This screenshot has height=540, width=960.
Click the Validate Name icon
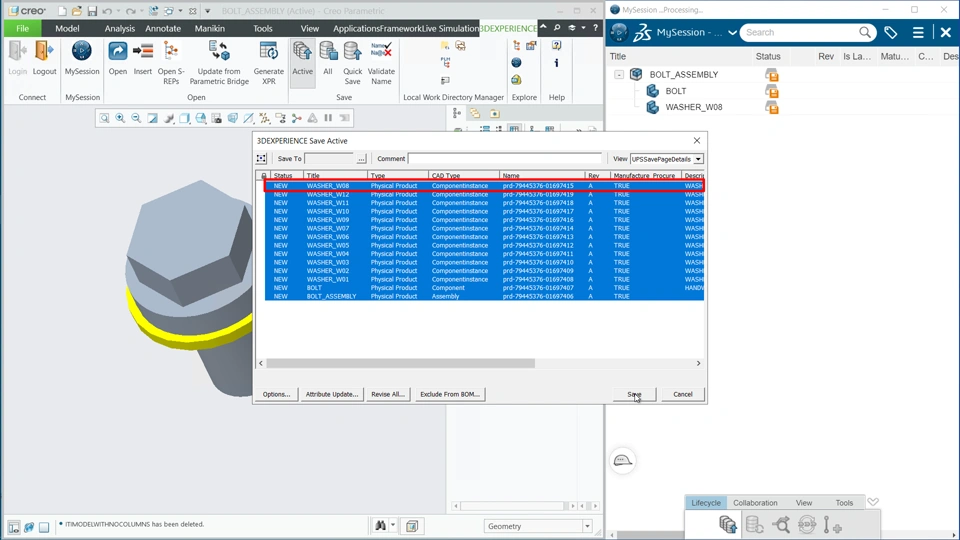[381, 50]
